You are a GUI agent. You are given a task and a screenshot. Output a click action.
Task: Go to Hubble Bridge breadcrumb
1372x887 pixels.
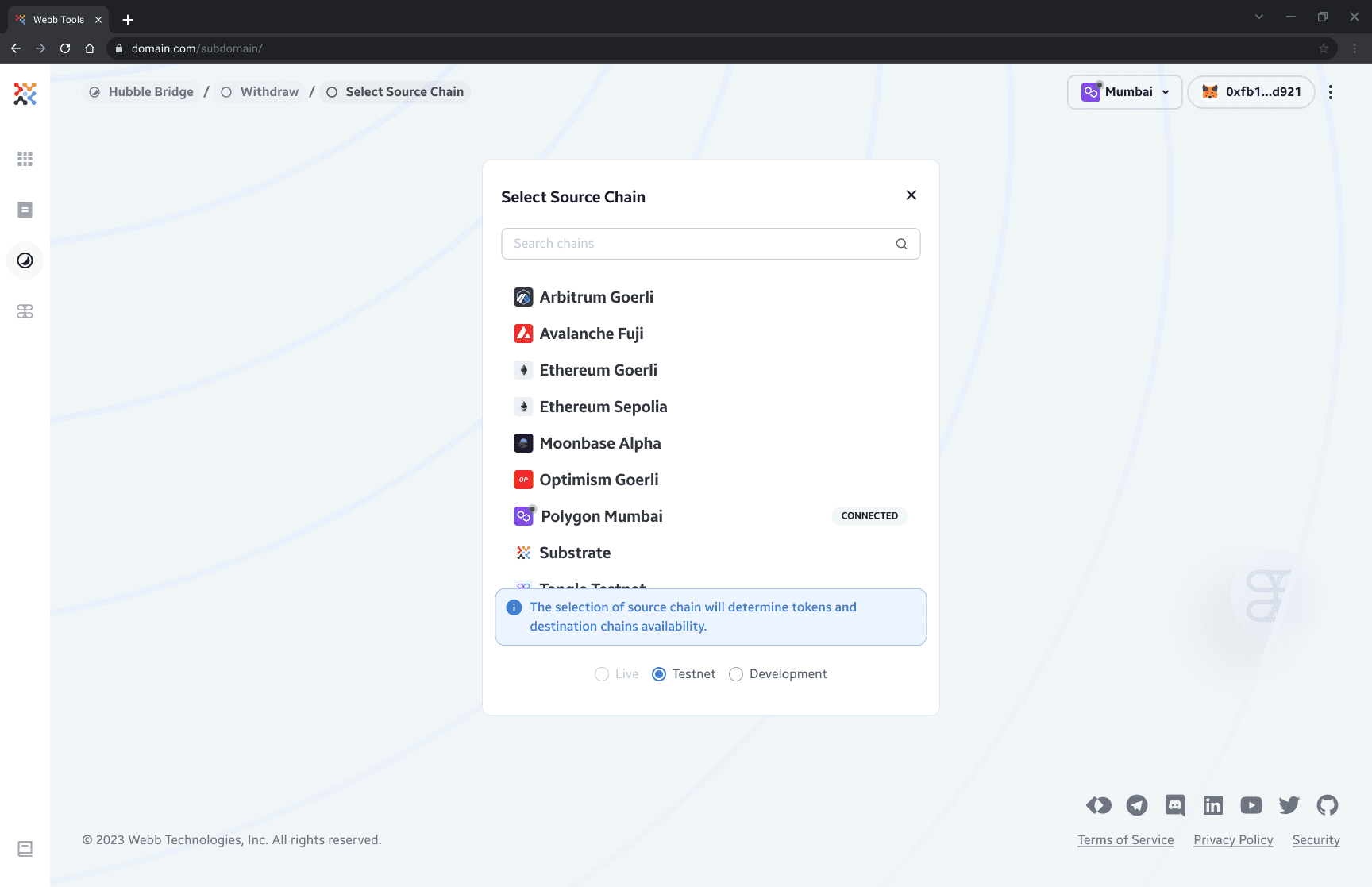[141, 92]
